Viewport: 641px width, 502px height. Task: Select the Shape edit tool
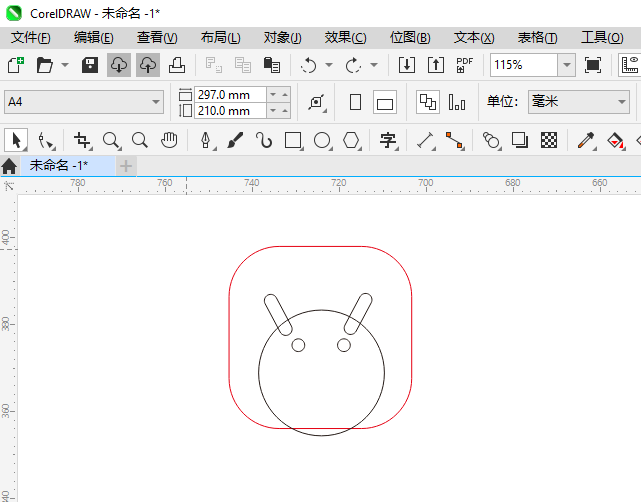(46, 141)
